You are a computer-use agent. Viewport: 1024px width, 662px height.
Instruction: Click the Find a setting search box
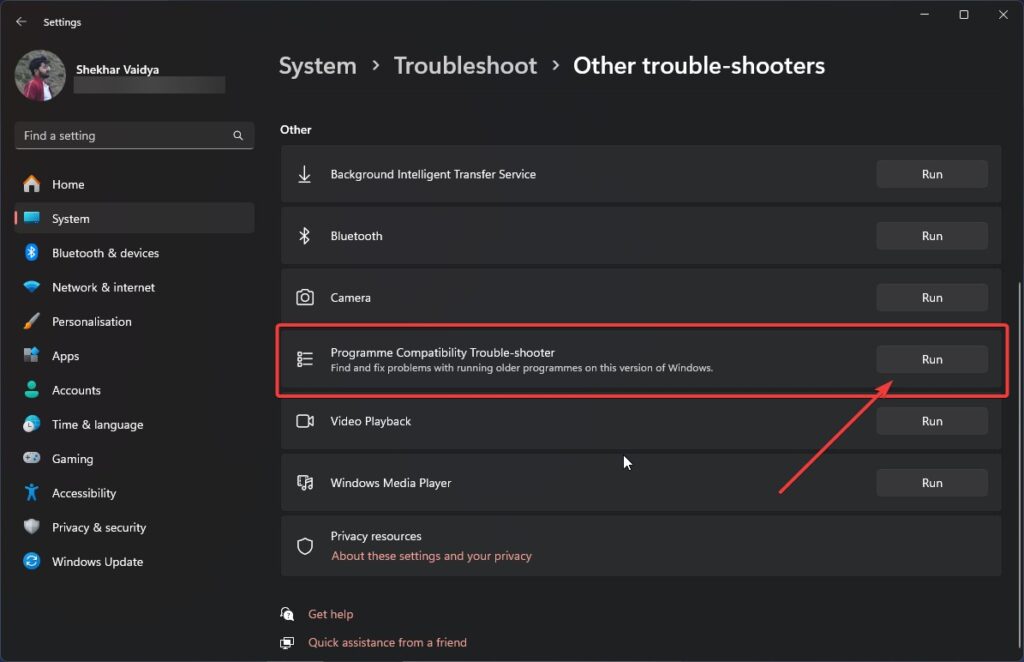(134, 135)
